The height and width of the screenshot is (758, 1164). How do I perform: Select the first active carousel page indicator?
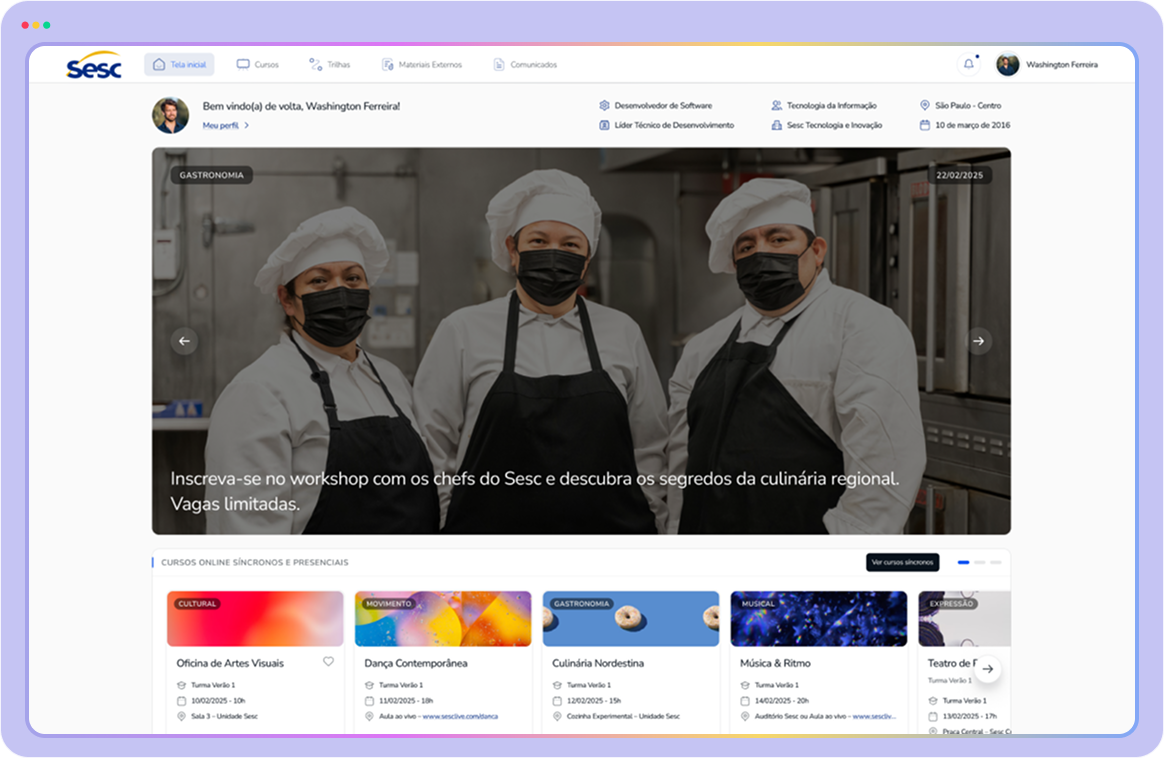(x=964, y=562)
